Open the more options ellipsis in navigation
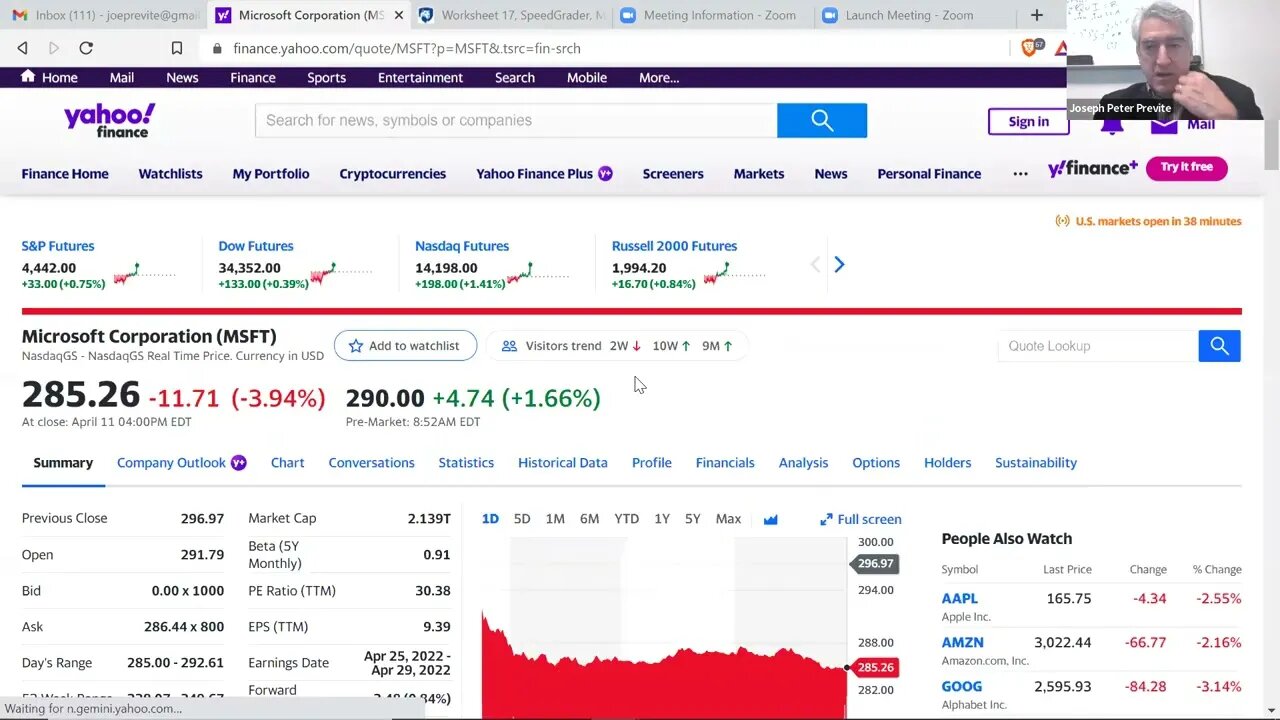 point(1020,174)
